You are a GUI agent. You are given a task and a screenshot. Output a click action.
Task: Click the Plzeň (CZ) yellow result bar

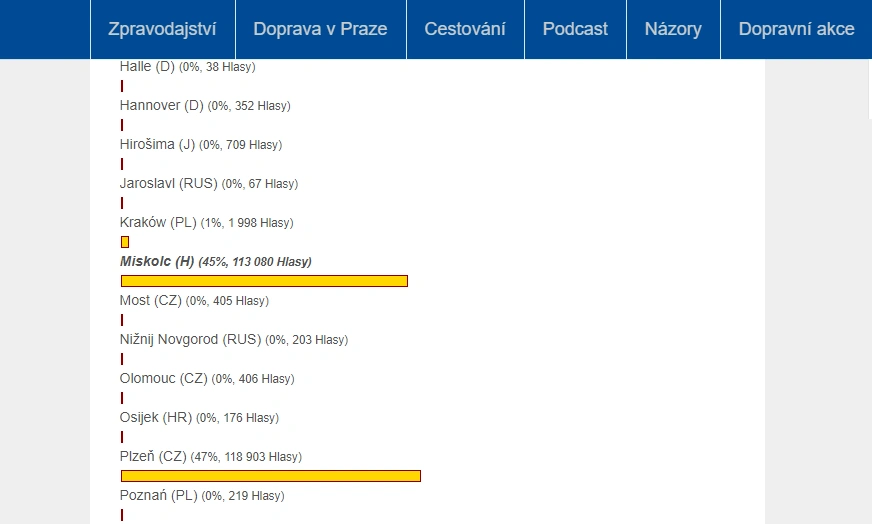click(x=270, y=476)
